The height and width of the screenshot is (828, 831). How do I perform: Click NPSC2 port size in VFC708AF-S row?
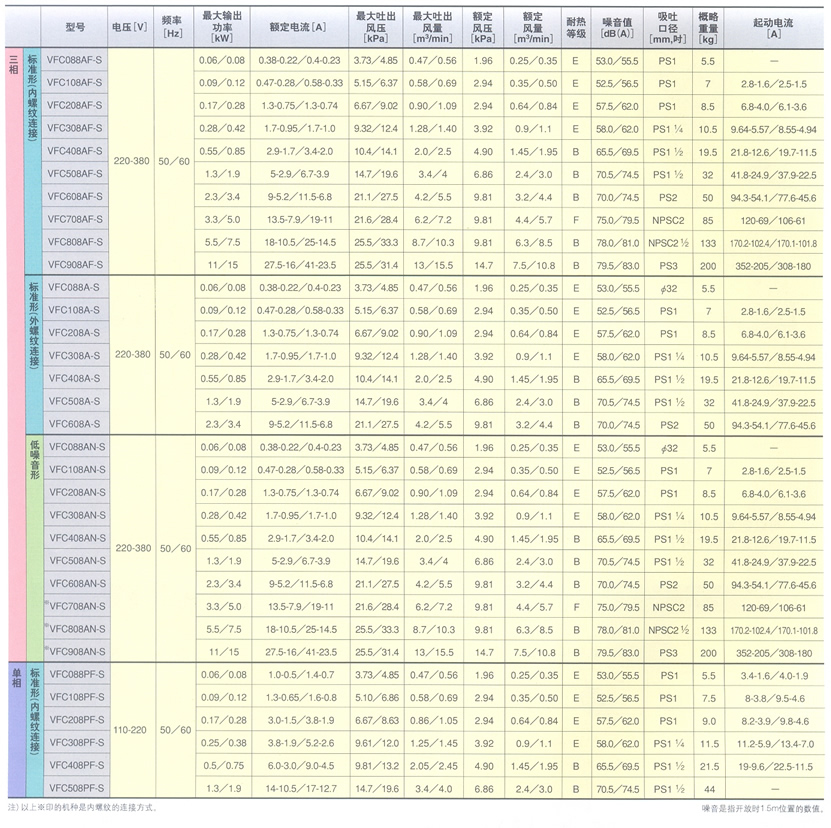[668, 221]
